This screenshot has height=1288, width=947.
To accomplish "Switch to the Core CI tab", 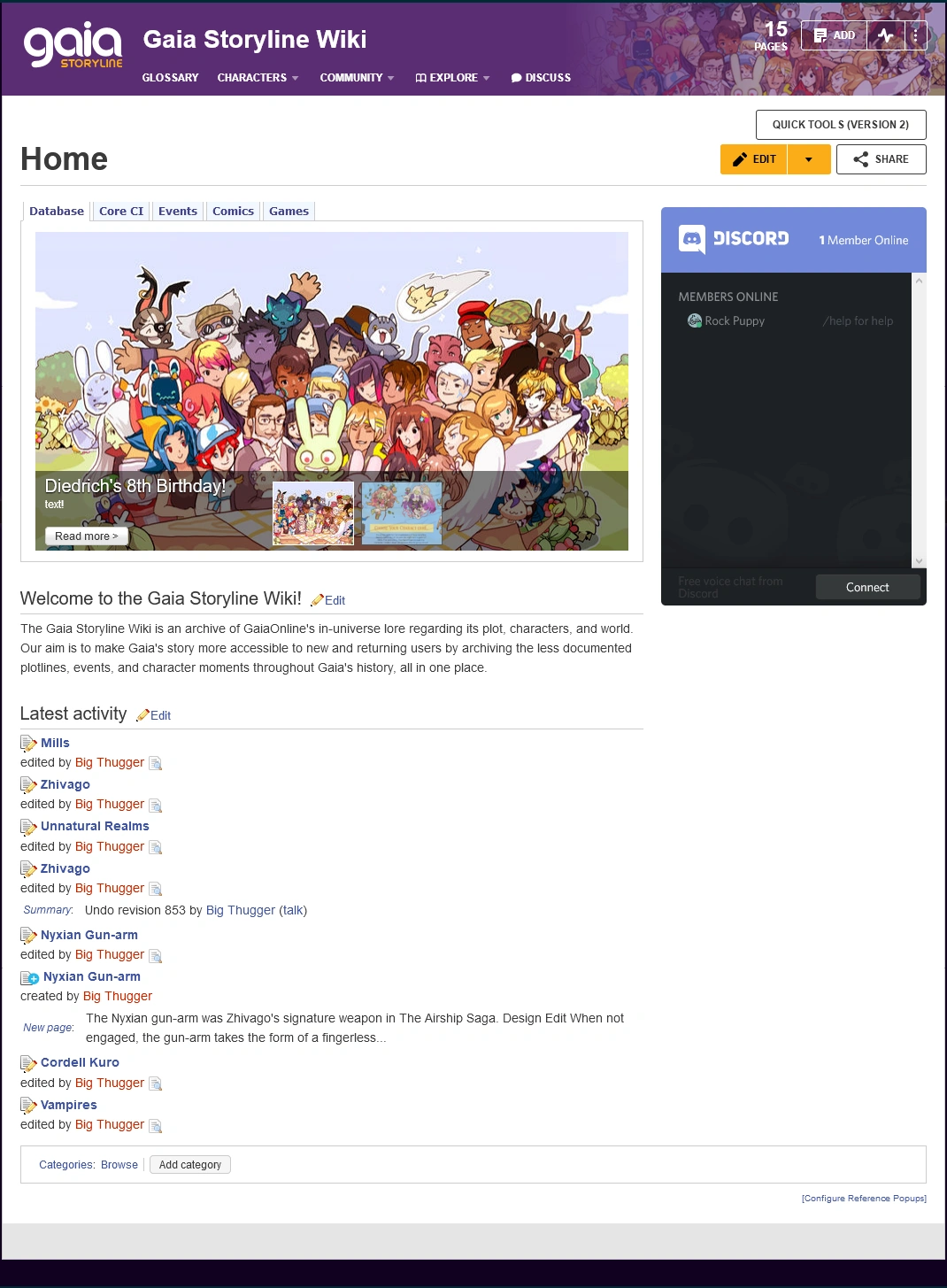I will click(x=120, y=211).
